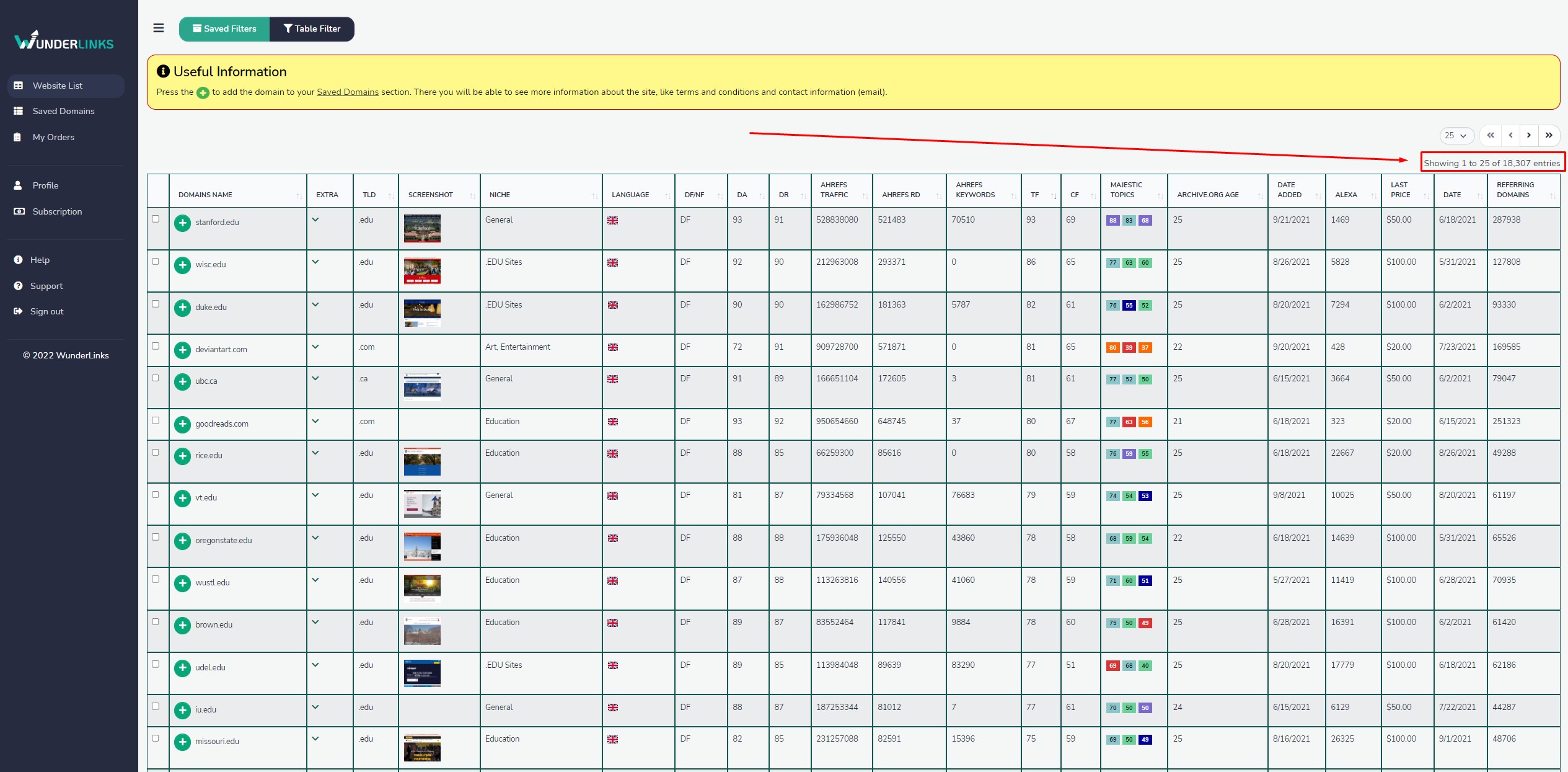
Task: Open the Help page
Action: [66, 260]
